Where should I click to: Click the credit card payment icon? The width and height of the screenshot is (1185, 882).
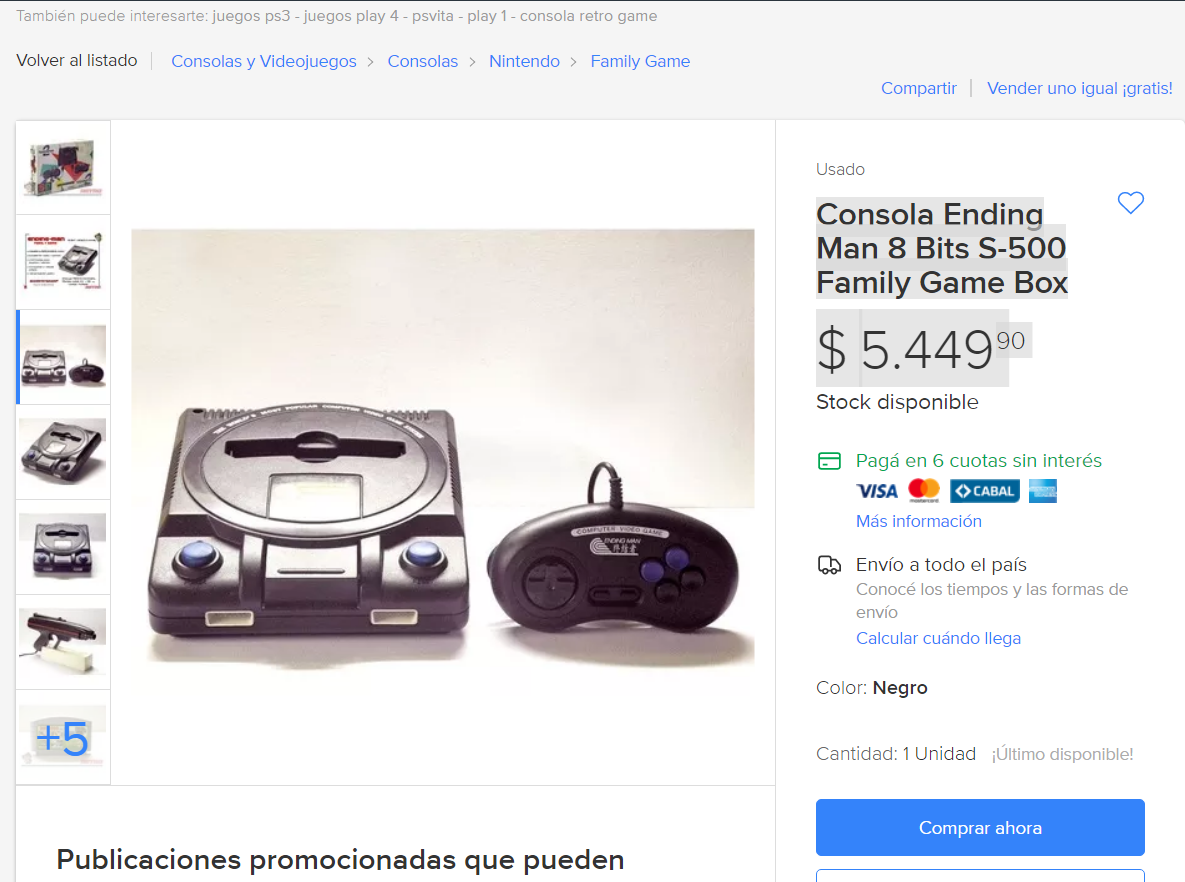click(829, 461)
